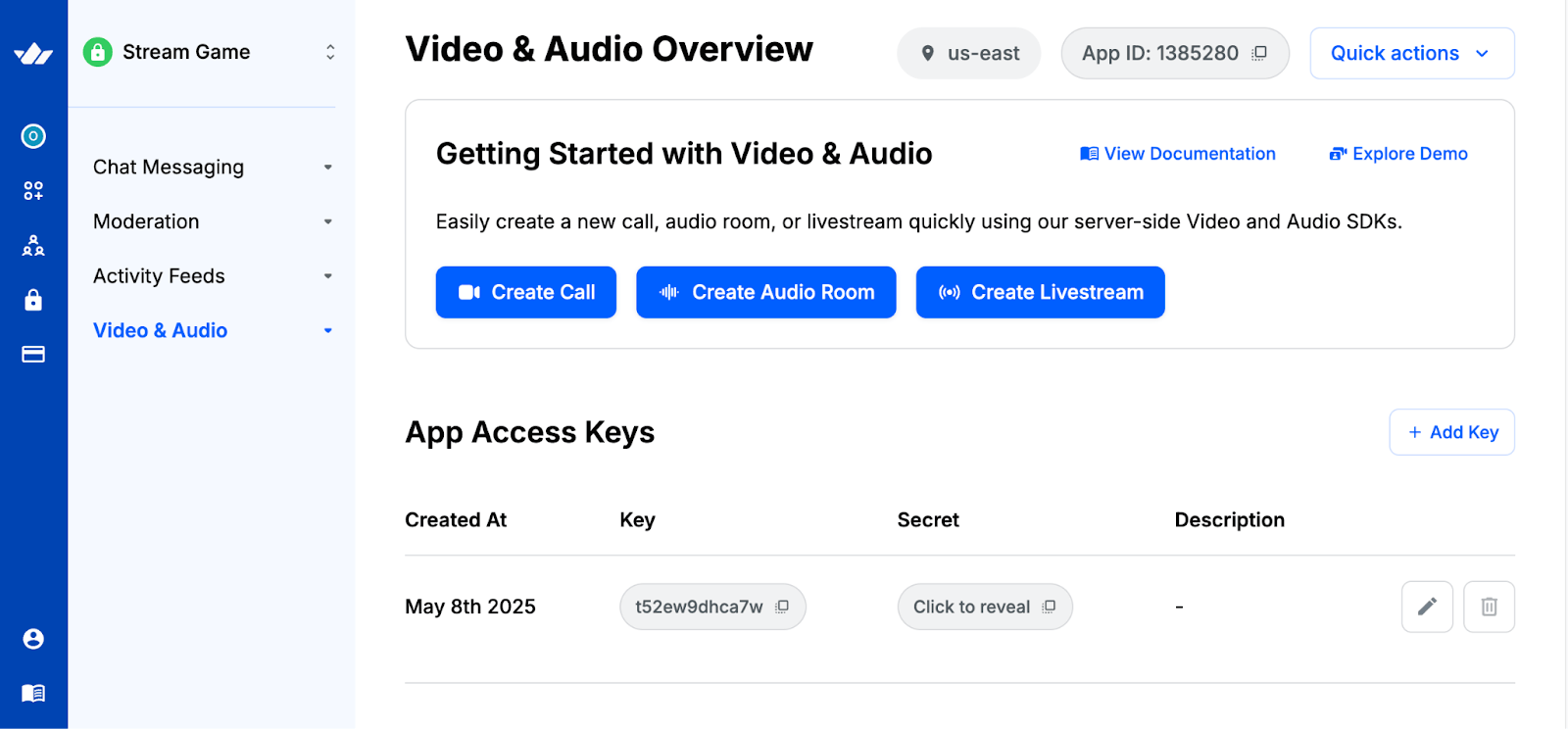Open the lock security icon in sidebar

point(33,300)
